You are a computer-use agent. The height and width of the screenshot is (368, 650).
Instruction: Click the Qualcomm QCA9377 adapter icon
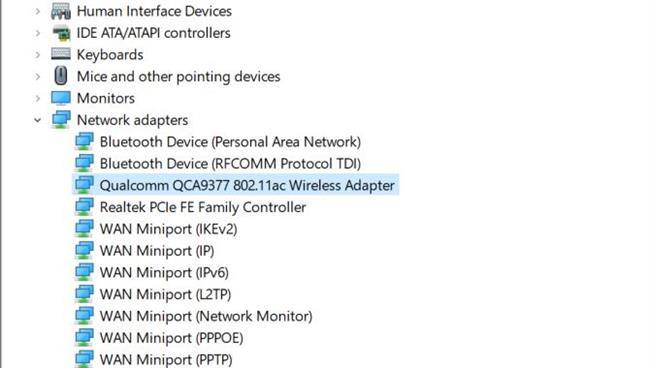[84, 185]
